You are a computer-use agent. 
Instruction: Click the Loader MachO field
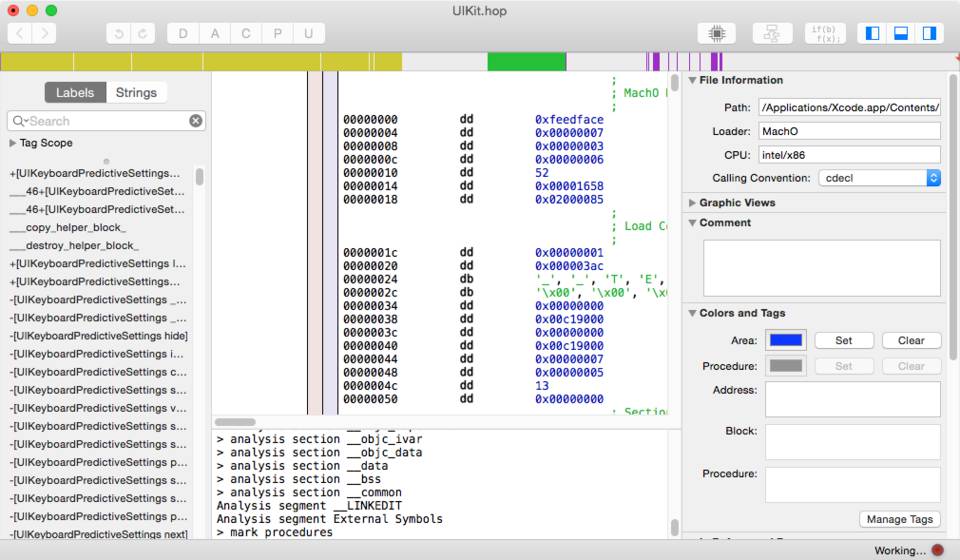coord(850,131)
